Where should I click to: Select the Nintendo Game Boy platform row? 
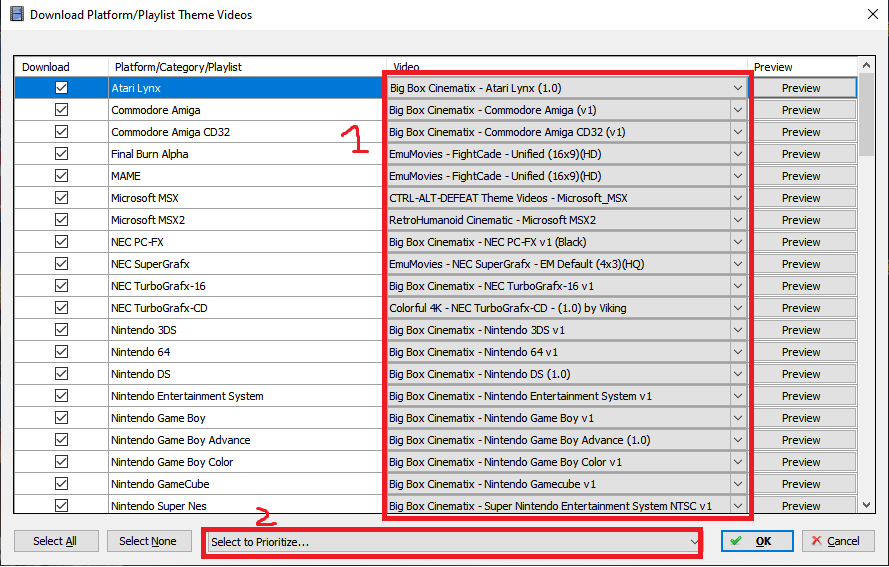pyautogui.click(x=246, y=418)
